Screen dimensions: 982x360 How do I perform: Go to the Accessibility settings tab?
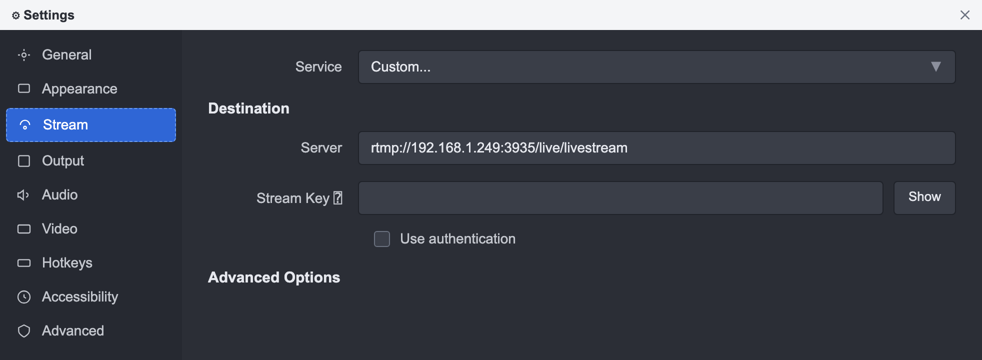[91, 296]
